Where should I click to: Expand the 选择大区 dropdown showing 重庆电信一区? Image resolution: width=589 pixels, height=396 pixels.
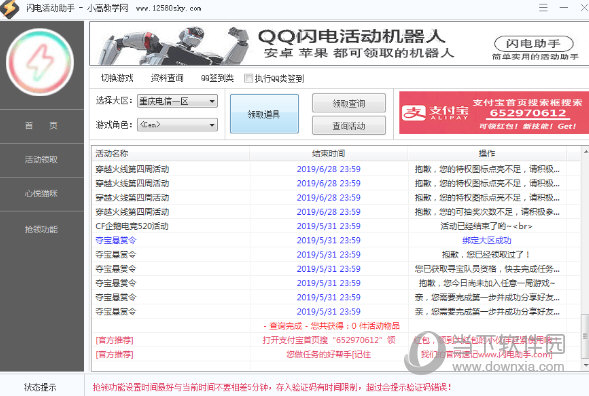[x=177, y=101]
